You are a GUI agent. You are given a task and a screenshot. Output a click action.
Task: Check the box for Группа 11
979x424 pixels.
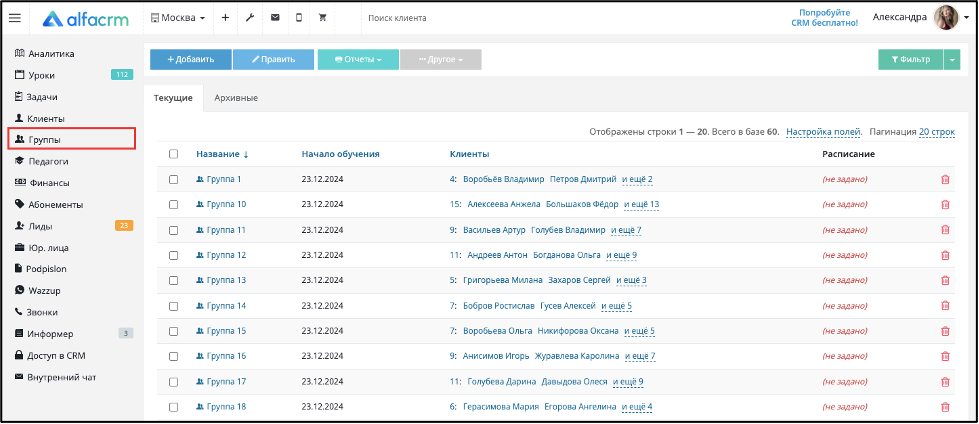pyautogui.click(x=174, y=230)
